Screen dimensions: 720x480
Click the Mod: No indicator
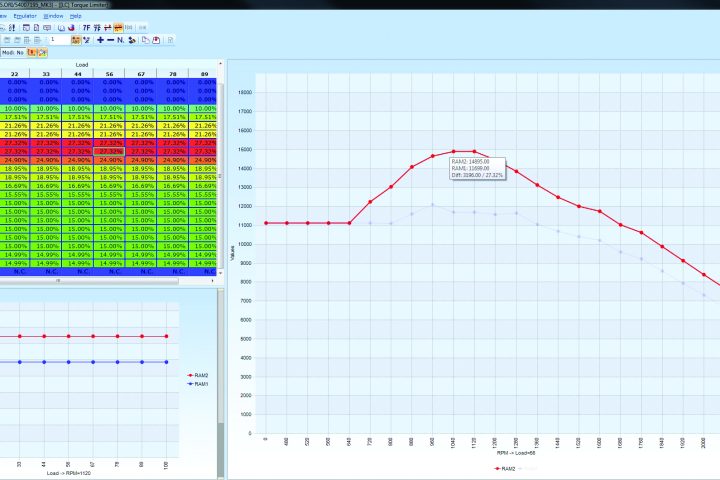click(12, 51)
